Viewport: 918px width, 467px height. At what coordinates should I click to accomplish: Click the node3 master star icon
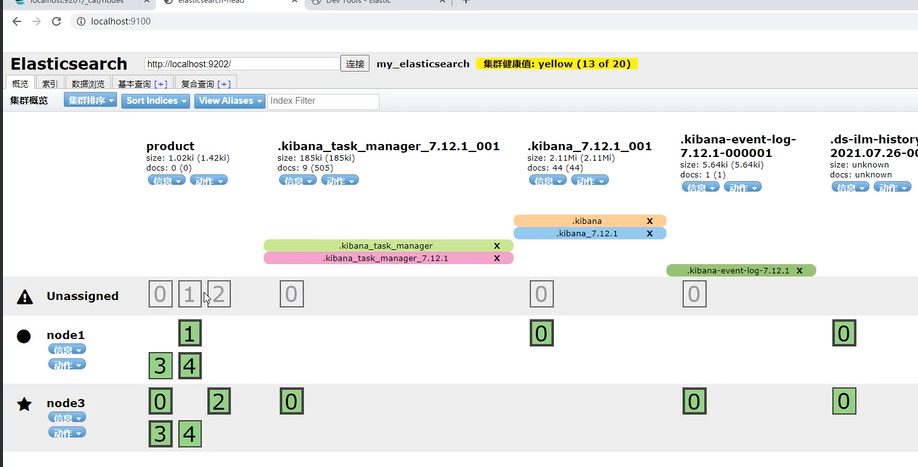[24, 404]
